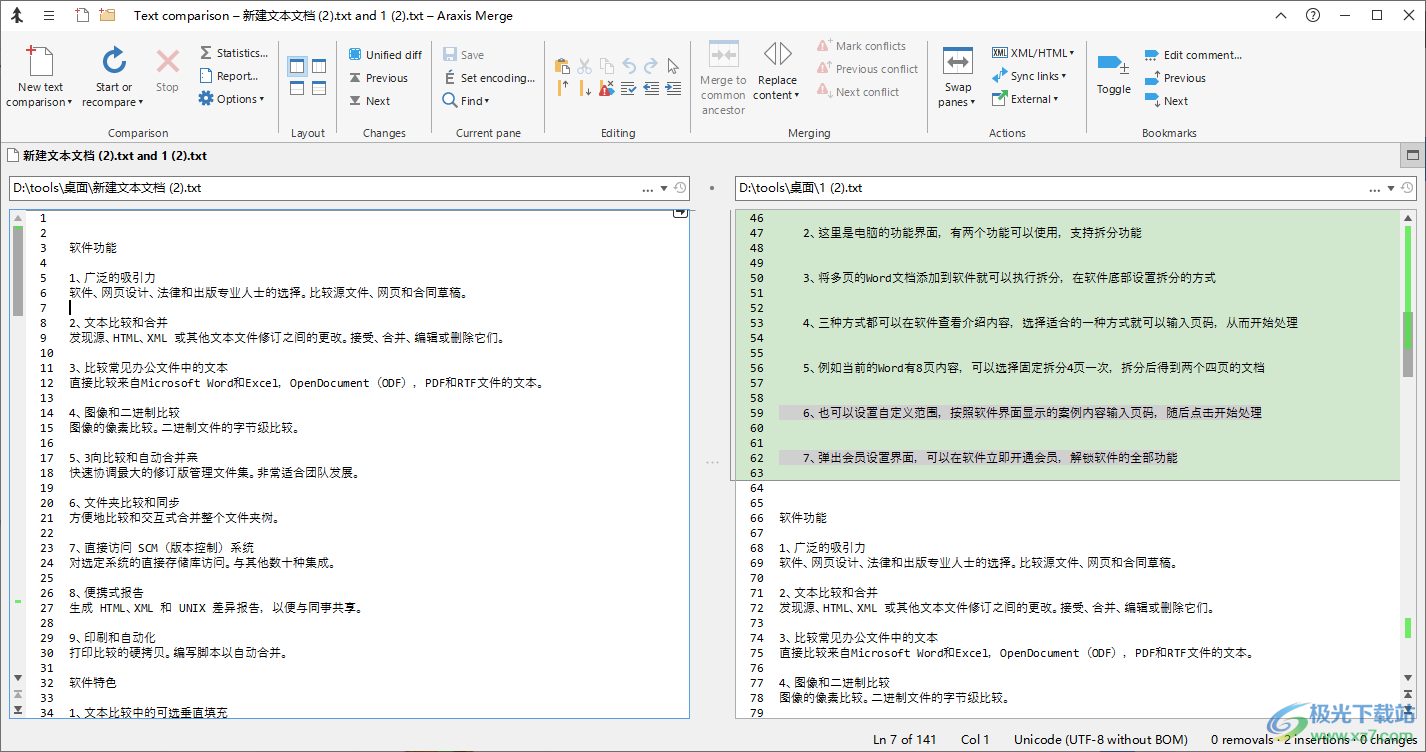Open External dropdown
Screen dimensions: 1426x752
coord(1025,99)
